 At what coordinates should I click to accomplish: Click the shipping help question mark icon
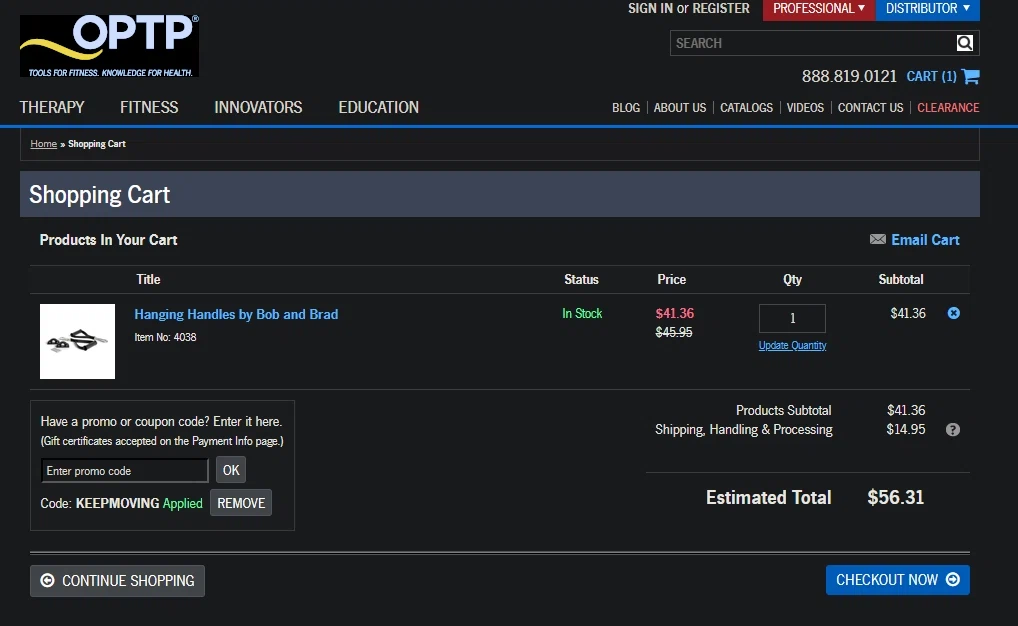pos(952,430)
